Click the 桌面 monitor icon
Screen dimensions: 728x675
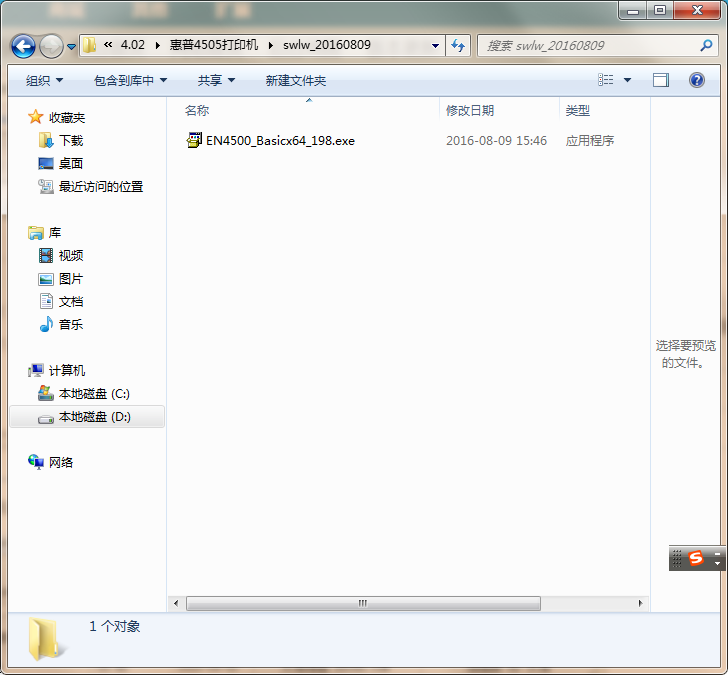click(46, 163)
